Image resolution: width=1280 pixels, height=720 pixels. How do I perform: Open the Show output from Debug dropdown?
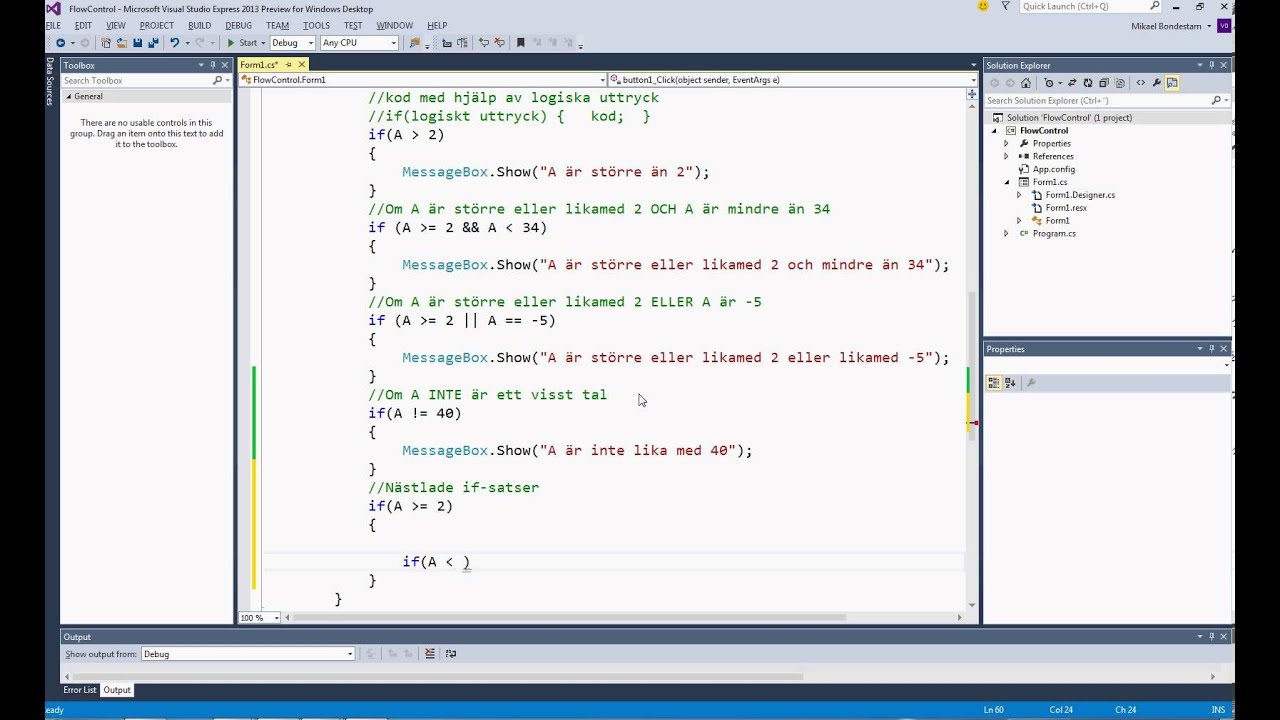tap(248, 654)
